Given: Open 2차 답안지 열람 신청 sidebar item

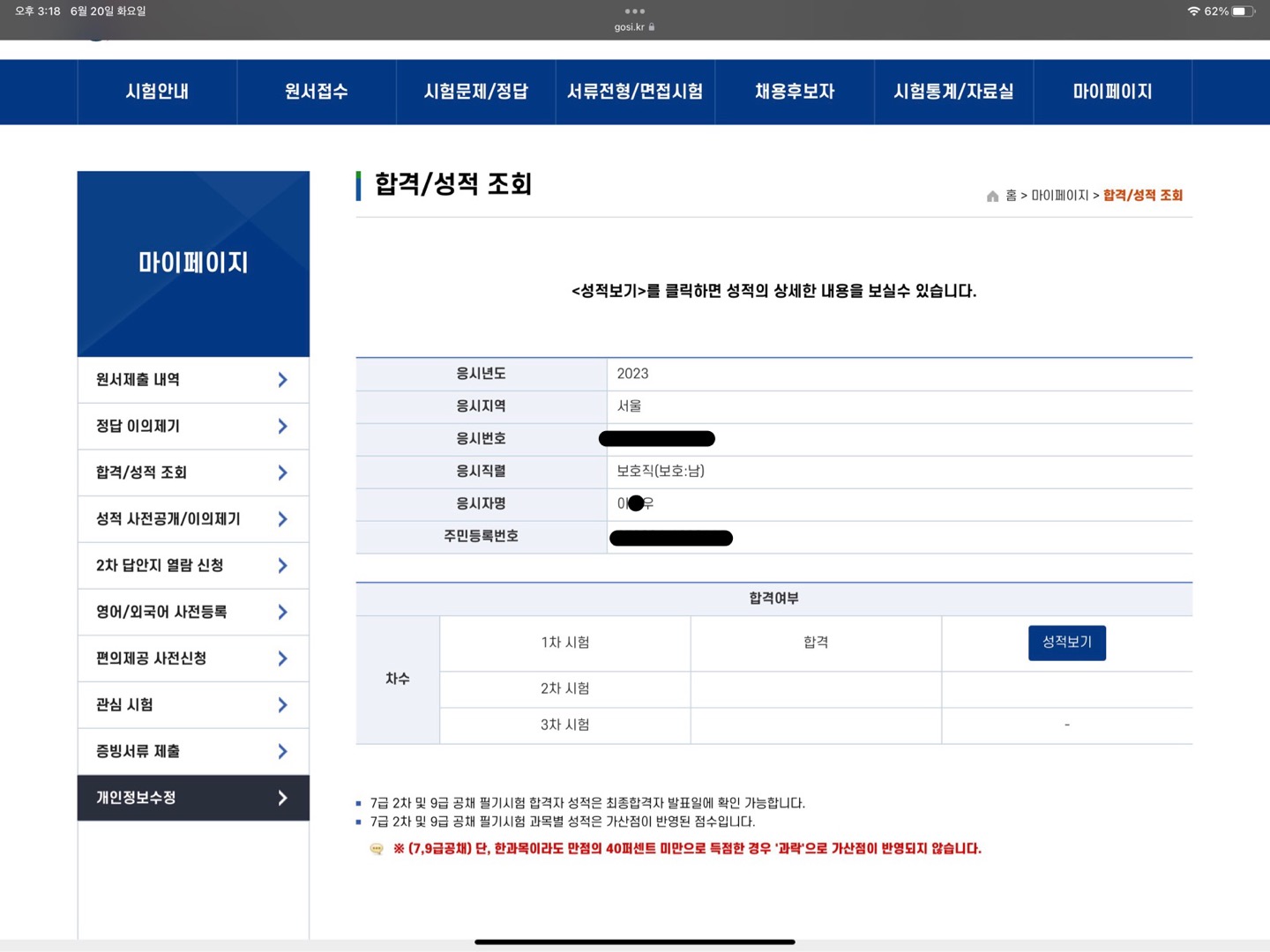Looking at the screenshot, I should (x=160, y=566).
